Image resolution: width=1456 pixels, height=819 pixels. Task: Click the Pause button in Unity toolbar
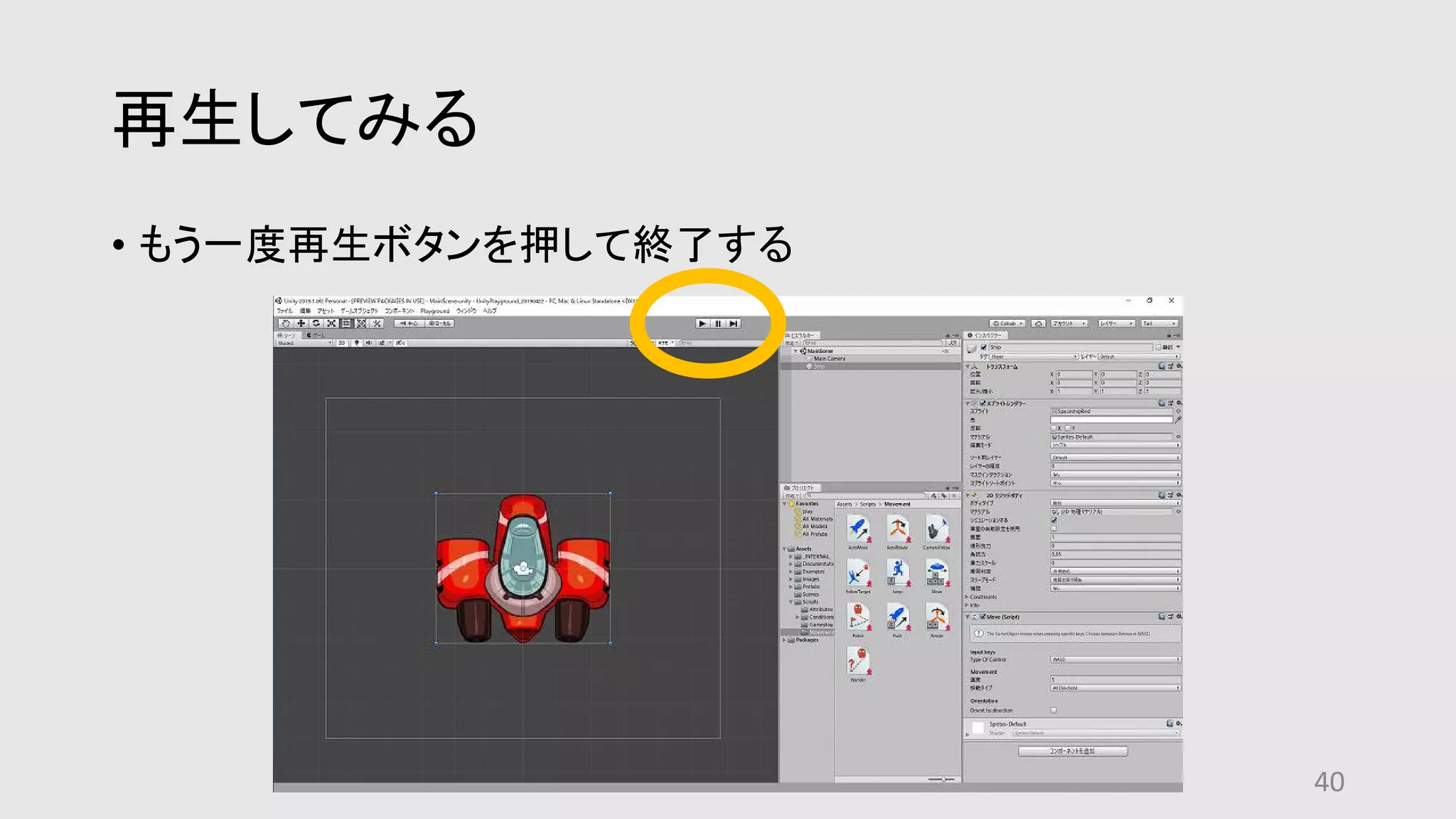pyautogui.click(x=718, y=323)
